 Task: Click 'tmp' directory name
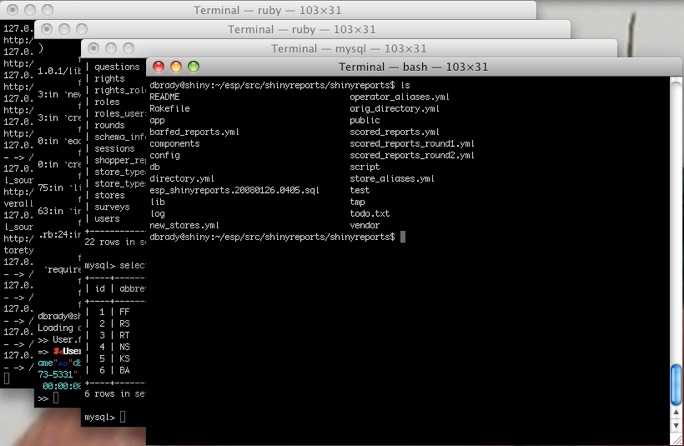357,202
